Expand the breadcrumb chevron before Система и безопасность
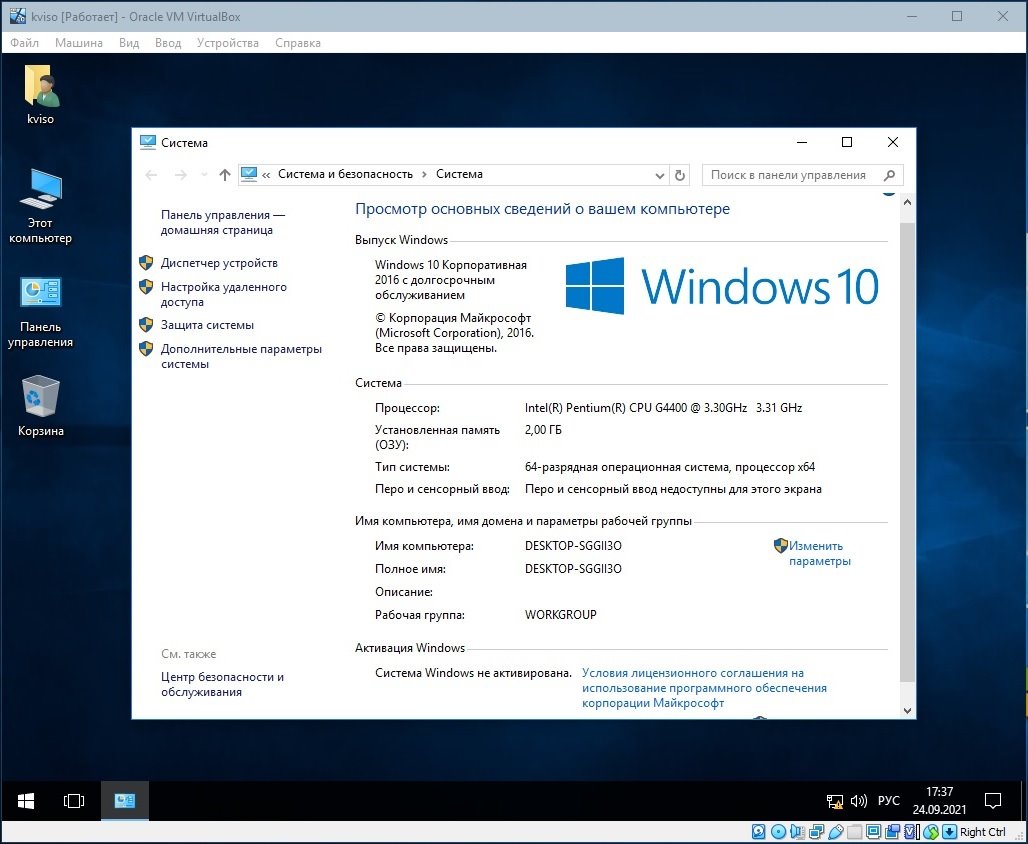The height and width of the screenshot is (844, 1028). tap(266, 174)
